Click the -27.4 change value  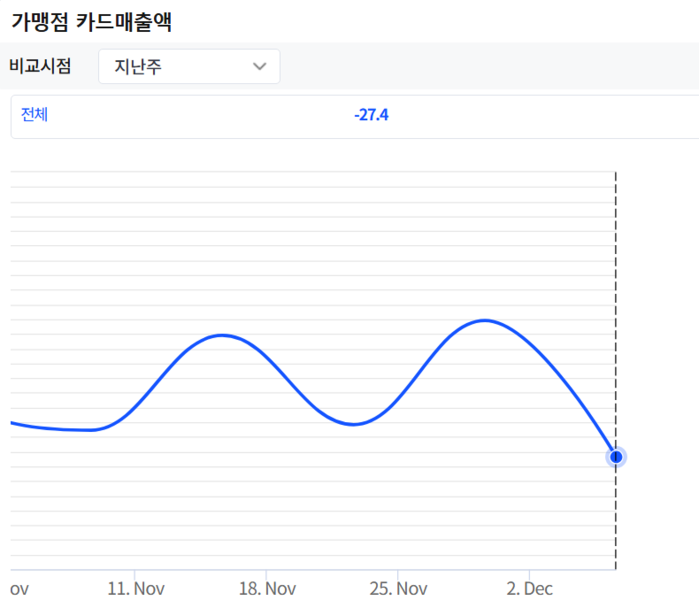(371, 115)
